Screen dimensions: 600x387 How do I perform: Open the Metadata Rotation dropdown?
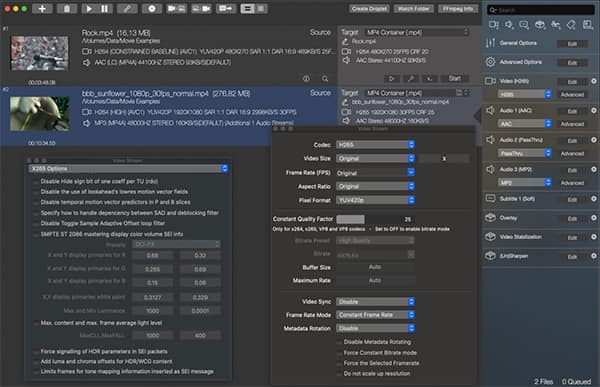coord(375,328)
